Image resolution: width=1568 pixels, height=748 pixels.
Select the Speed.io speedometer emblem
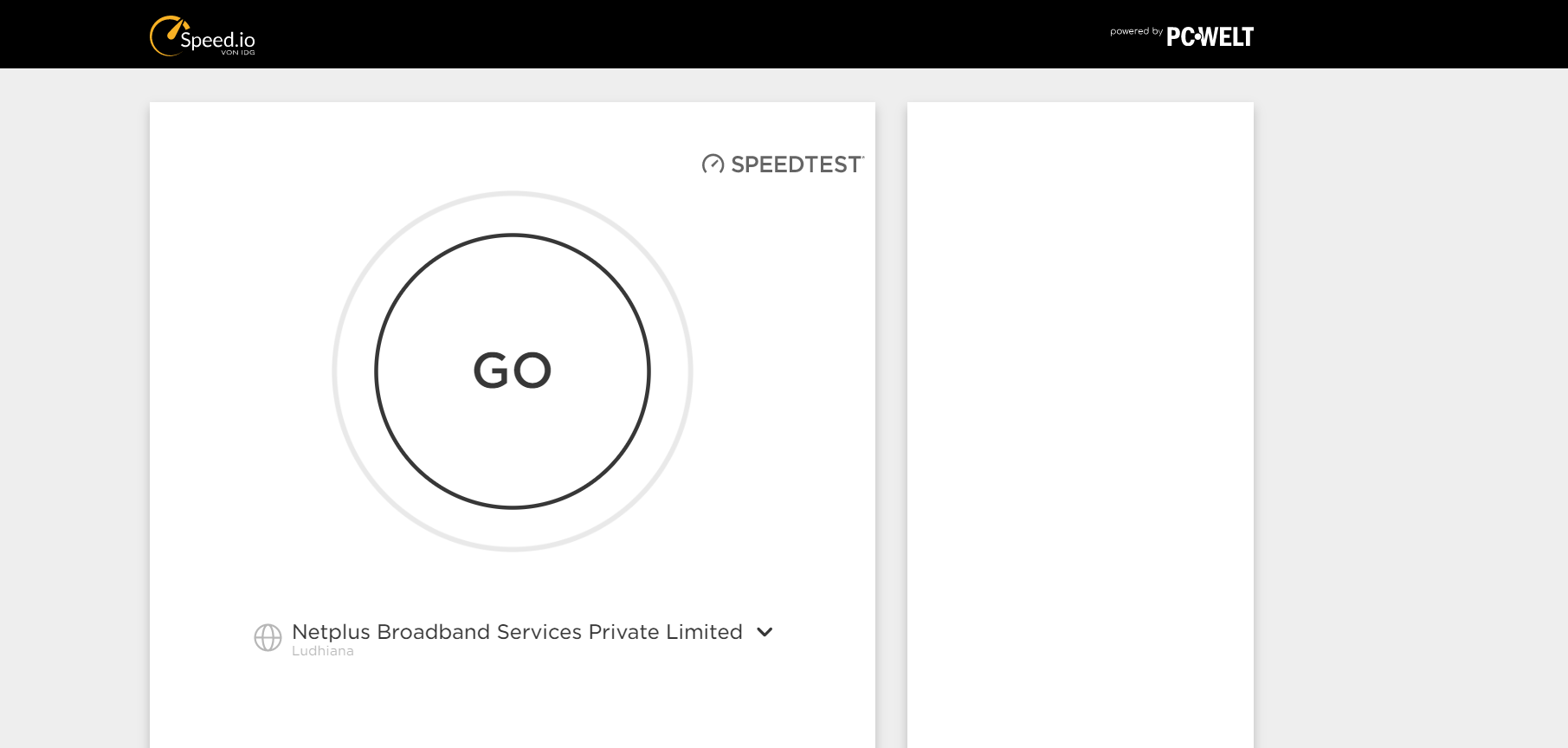(170, 35)
